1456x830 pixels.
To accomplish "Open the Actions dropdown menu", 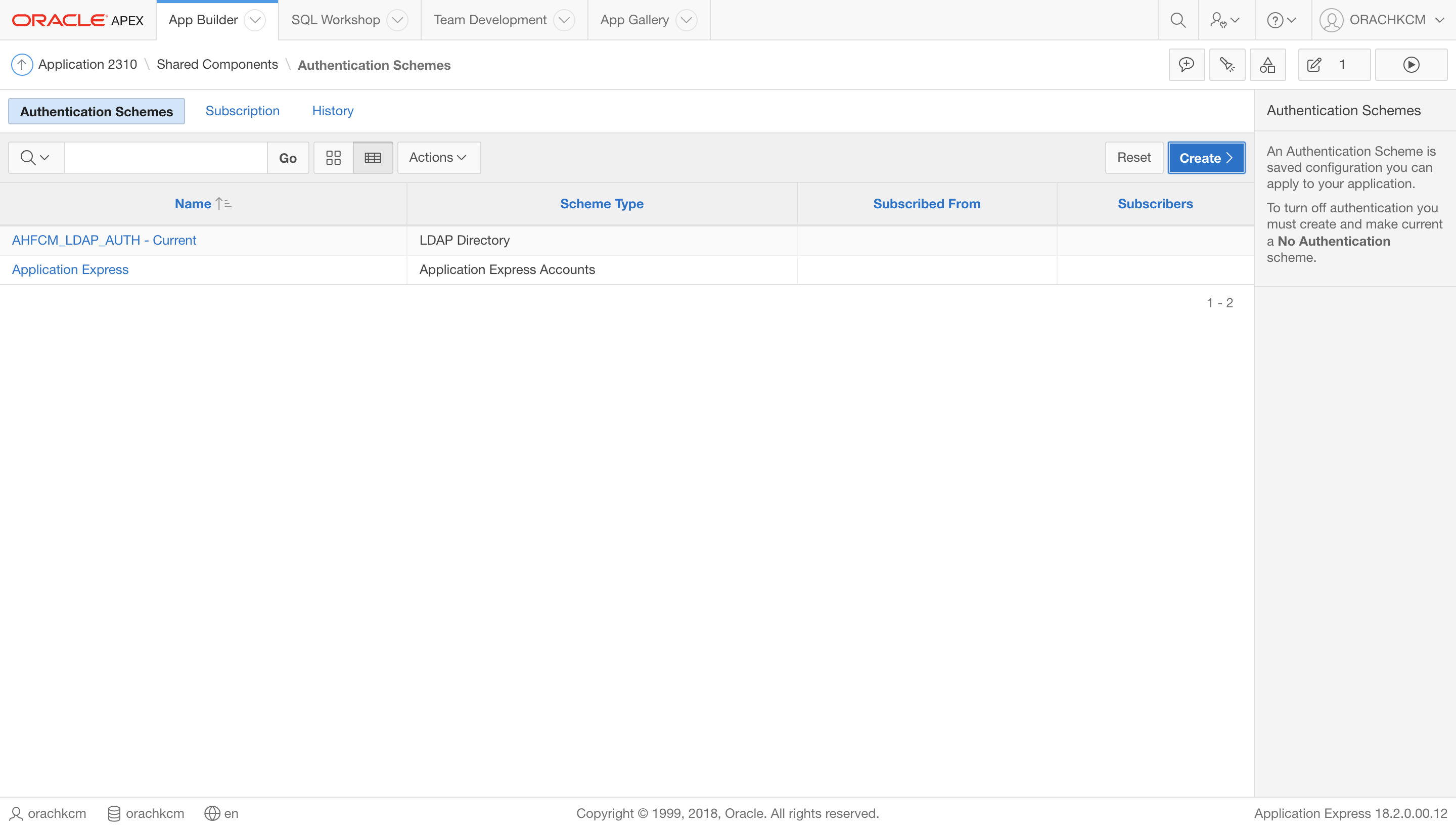I will (x=438, y=157).
